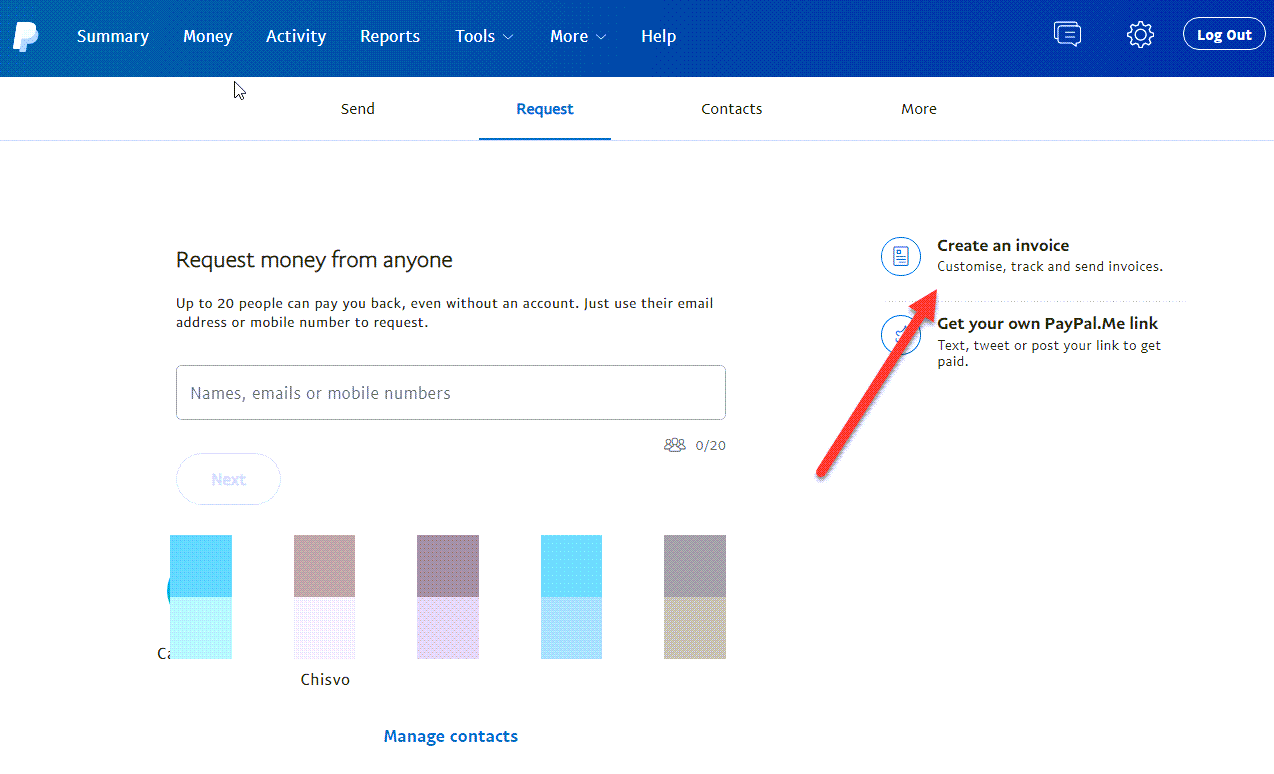Click the Create an invoice document icon
The height and width of the screenshot is (774, 1274).
(900, 256)
